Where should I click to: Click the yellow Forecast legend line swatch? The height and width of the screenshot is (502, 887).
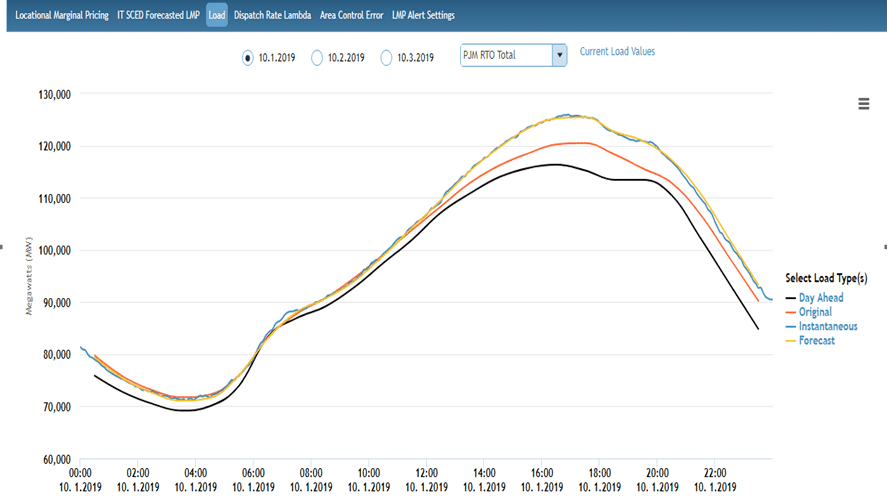791,340
